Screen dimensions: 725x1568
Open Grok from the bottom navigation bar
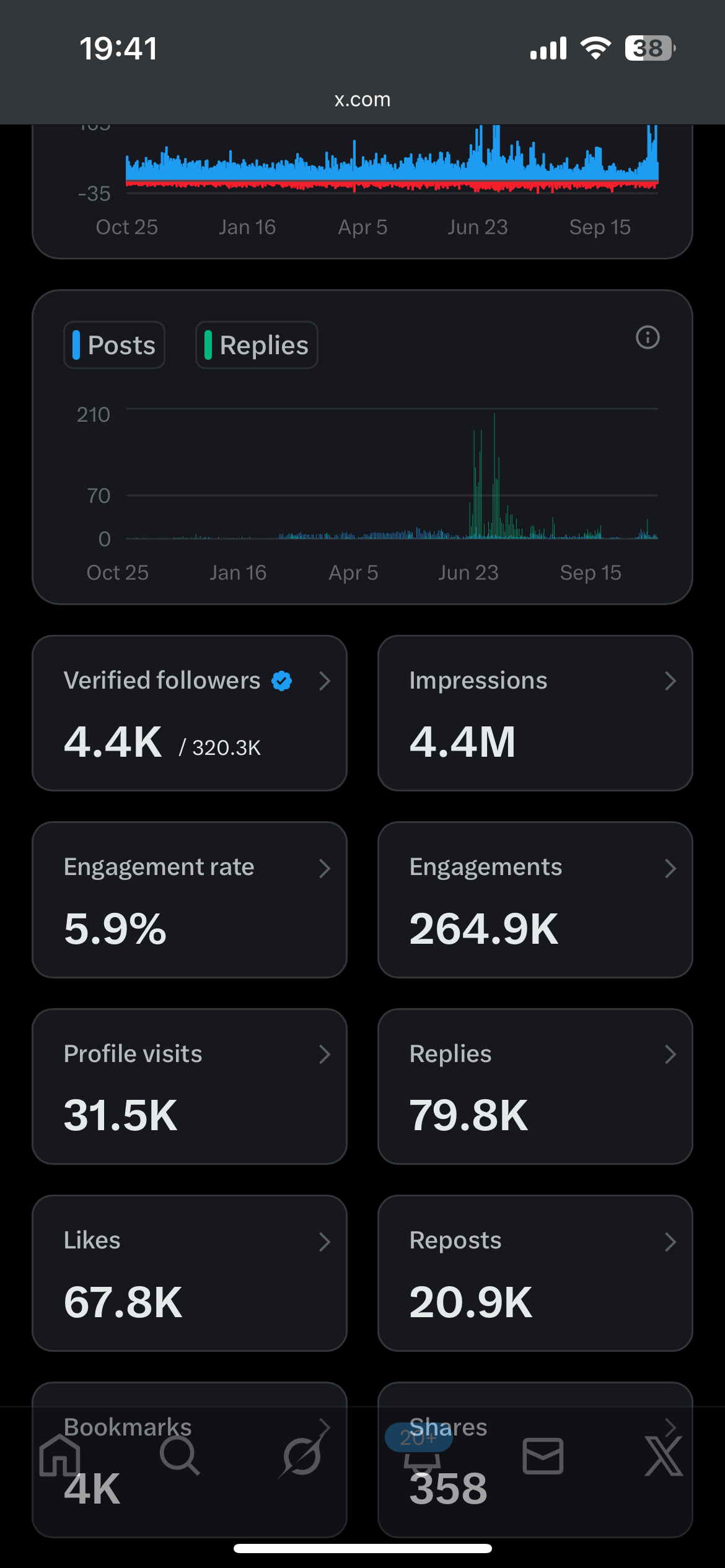click(302, 1457)
